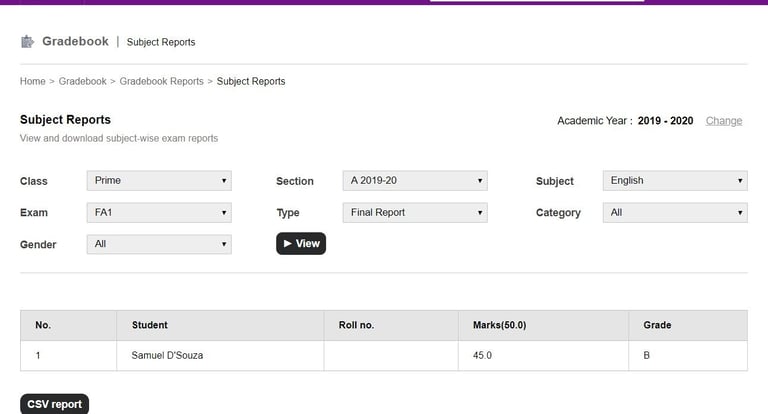Open Gradebook Reports breadcrumb link
Image resolution: width=768 pixels, height=414 pixels.
(x=161, y=81)
